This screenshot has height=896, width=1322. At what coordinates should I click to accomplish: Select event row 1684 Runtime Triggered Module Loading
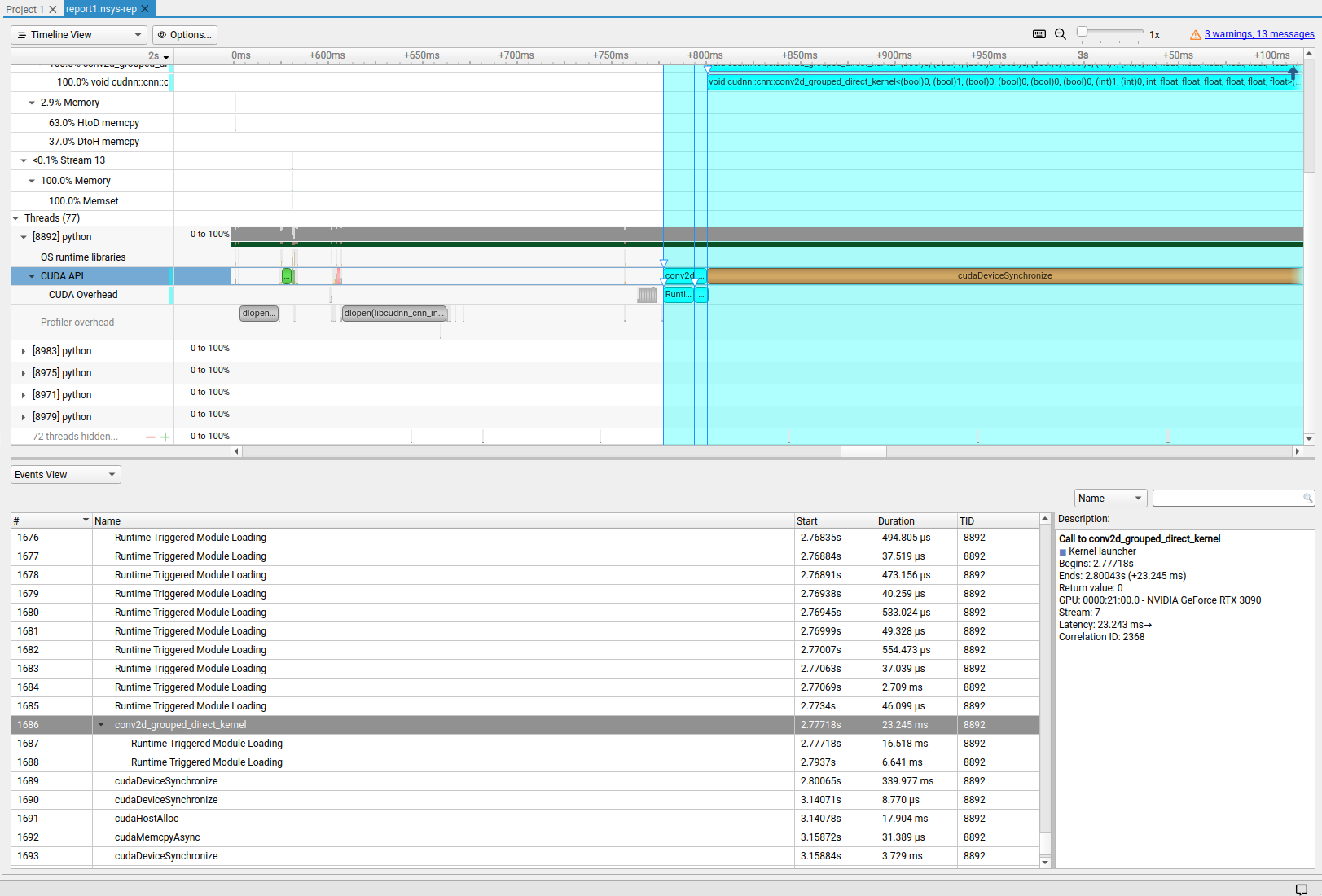pos(525,687)
